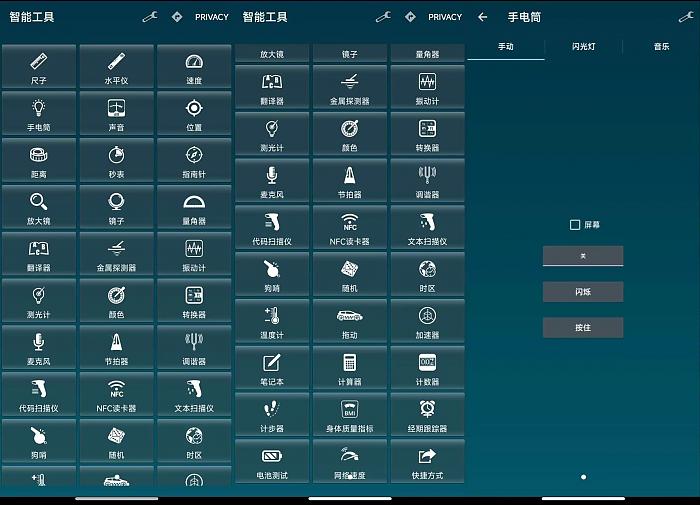Open the 温度计 thermometer tool
Image resolution: width=700 pixels, height=505 pixels.
[272, 321]
